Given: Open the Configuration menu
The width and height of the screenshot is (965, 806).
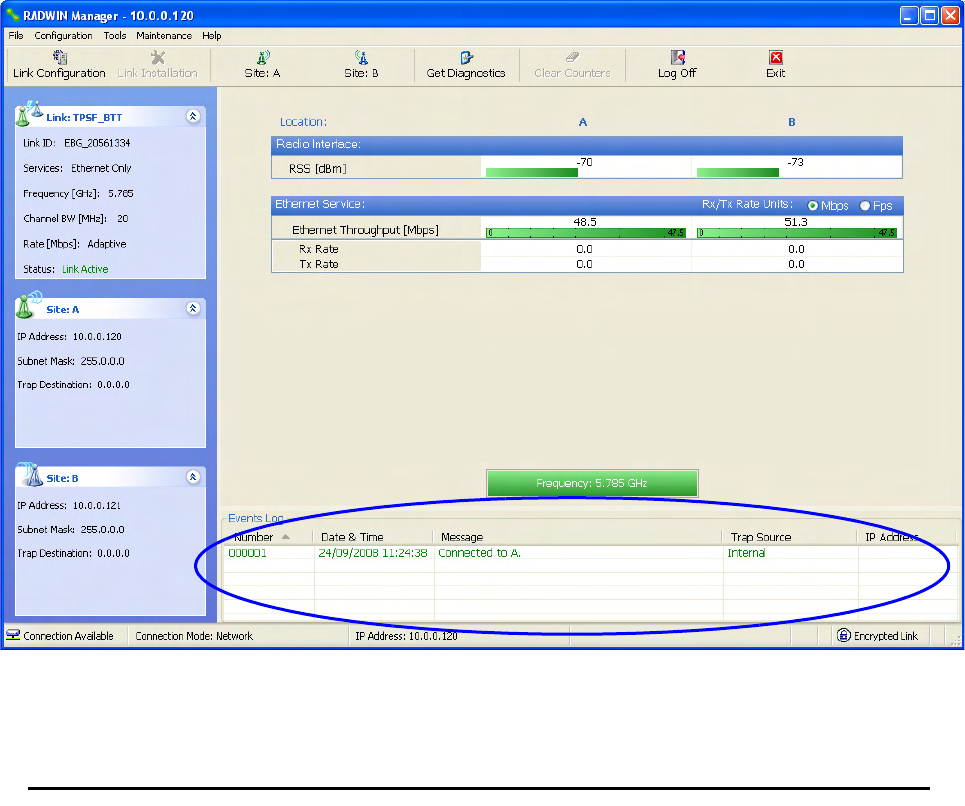Looking at the screenshot, I should (63, 36).
